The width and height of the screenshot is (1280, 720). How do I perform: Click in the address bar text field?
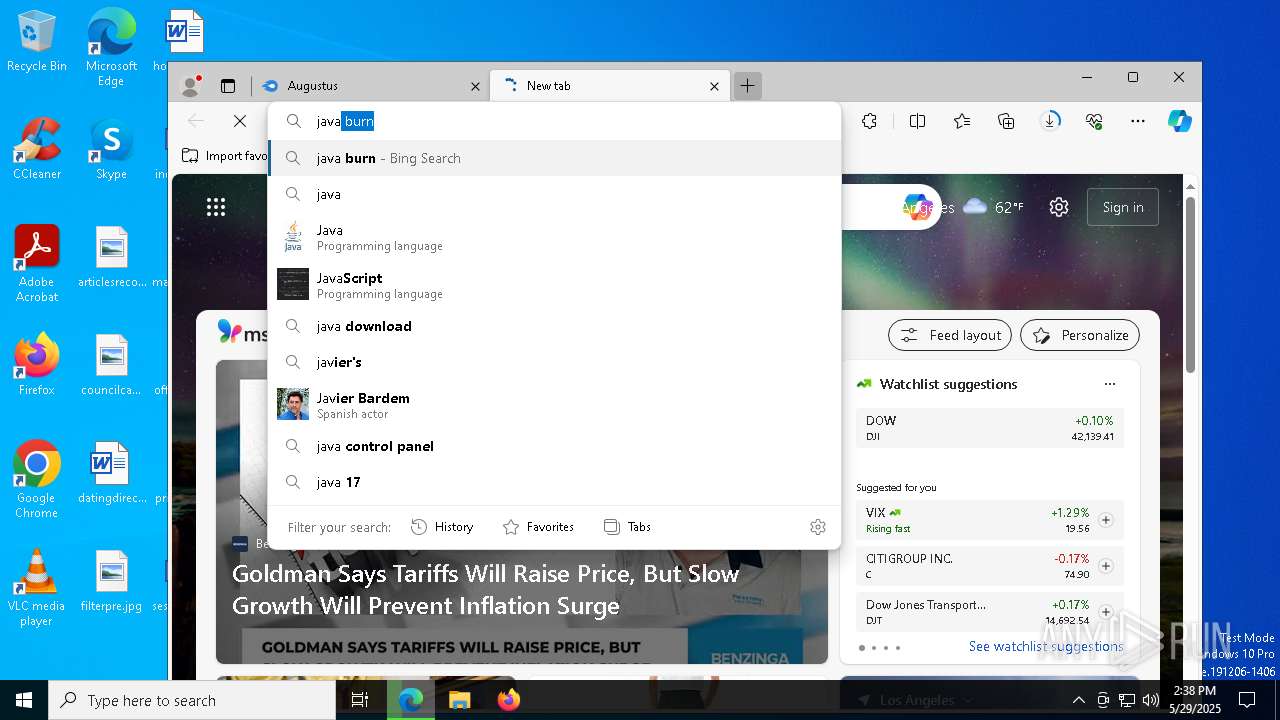[554, 121]
